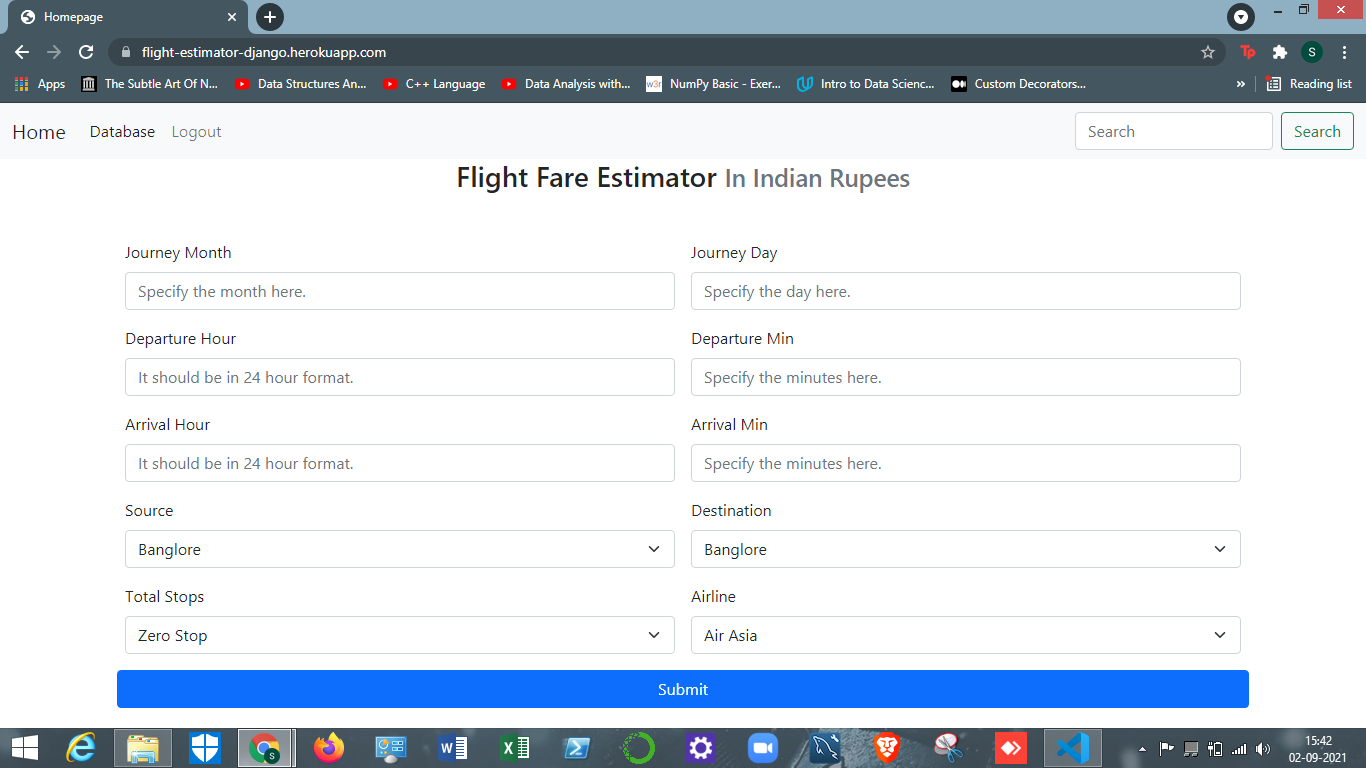This screenshot has height=768, width=1366.
Task: Launch Zoom from the taskbar
Action: pyautogui.click(x=763, y=747)
